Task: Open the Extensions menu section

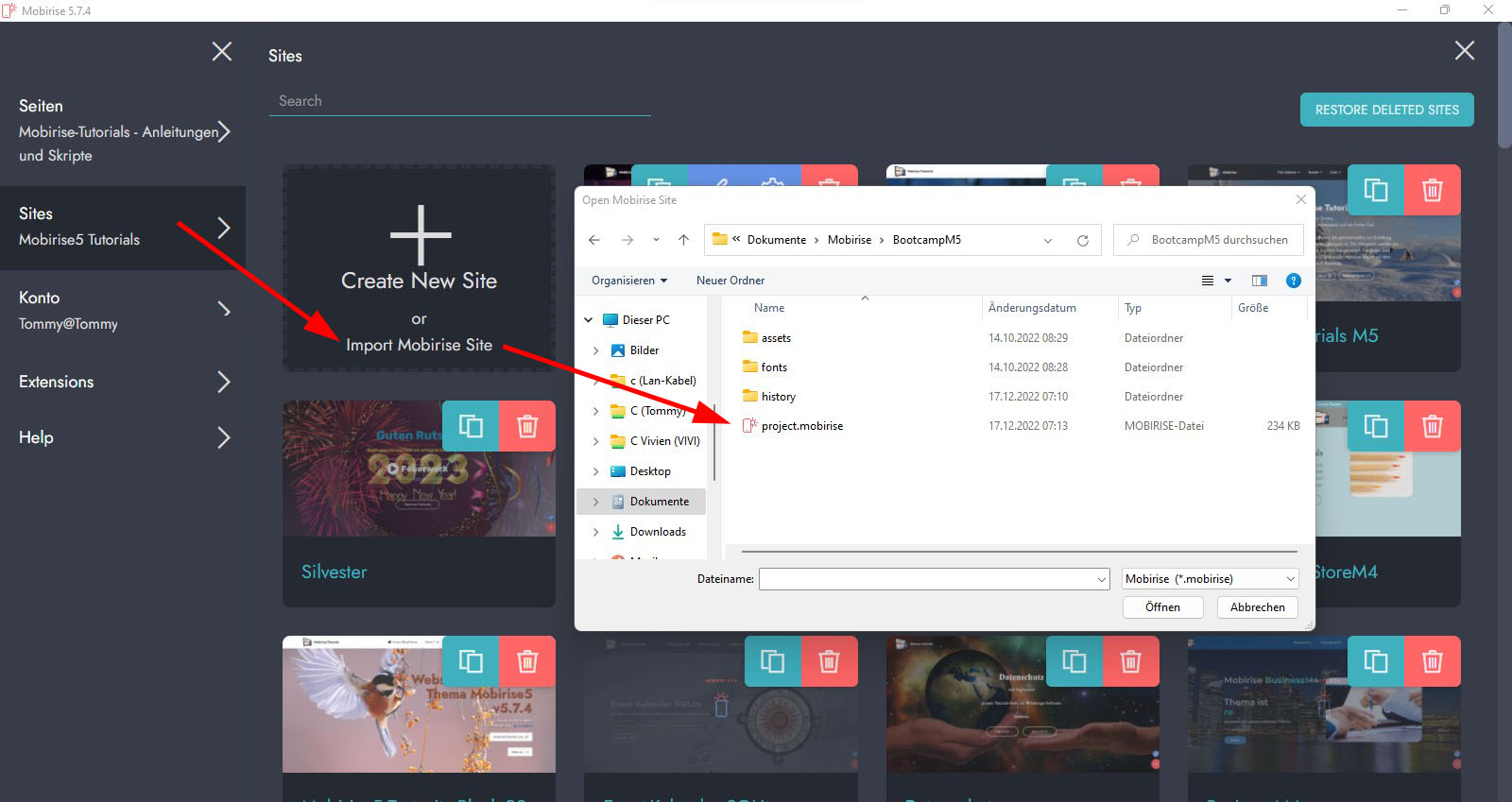Action: click(123, 382)
